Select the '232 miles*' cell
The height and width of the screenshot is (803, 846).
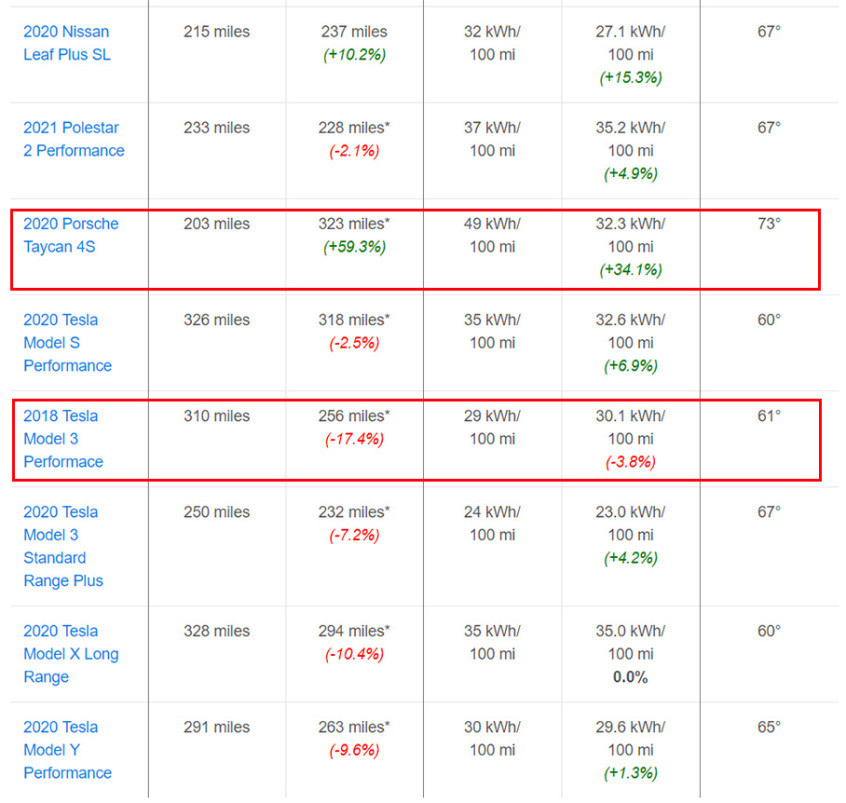pos(354,512)
